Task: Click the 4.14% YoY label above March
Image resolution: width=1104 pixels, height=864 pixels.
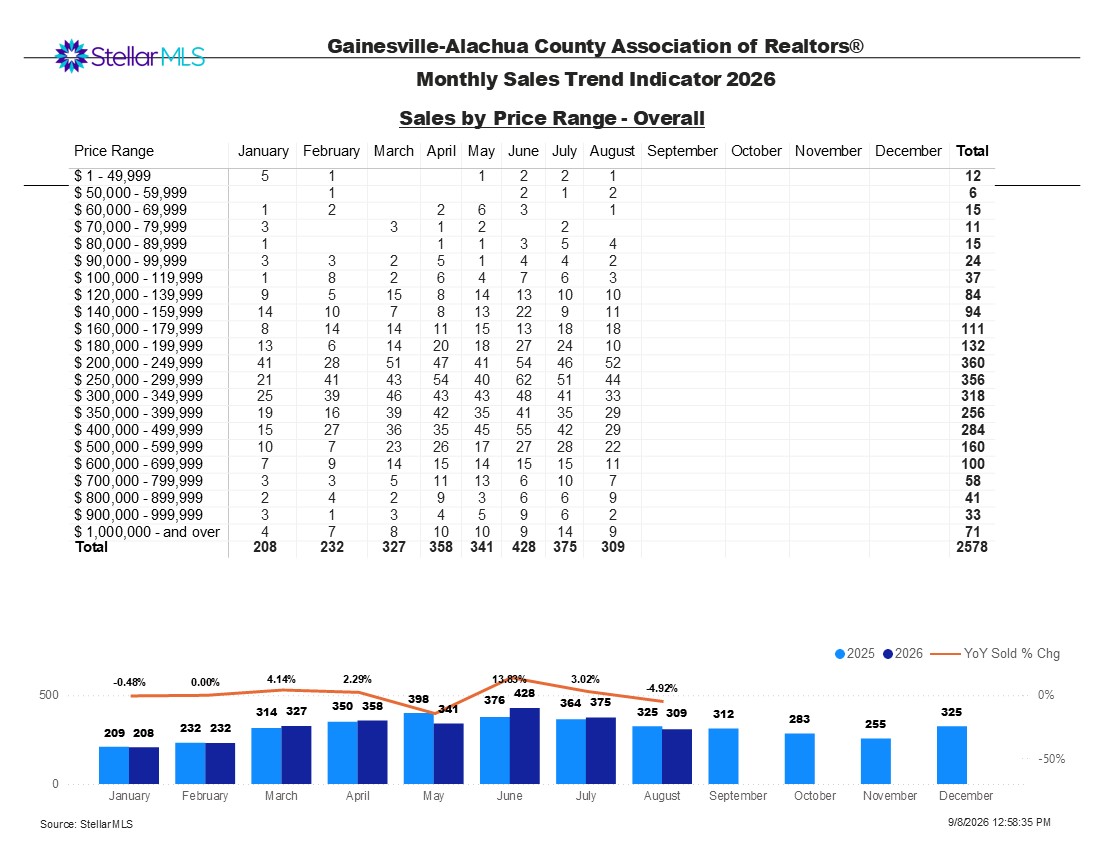Action: tap(281, 680)
